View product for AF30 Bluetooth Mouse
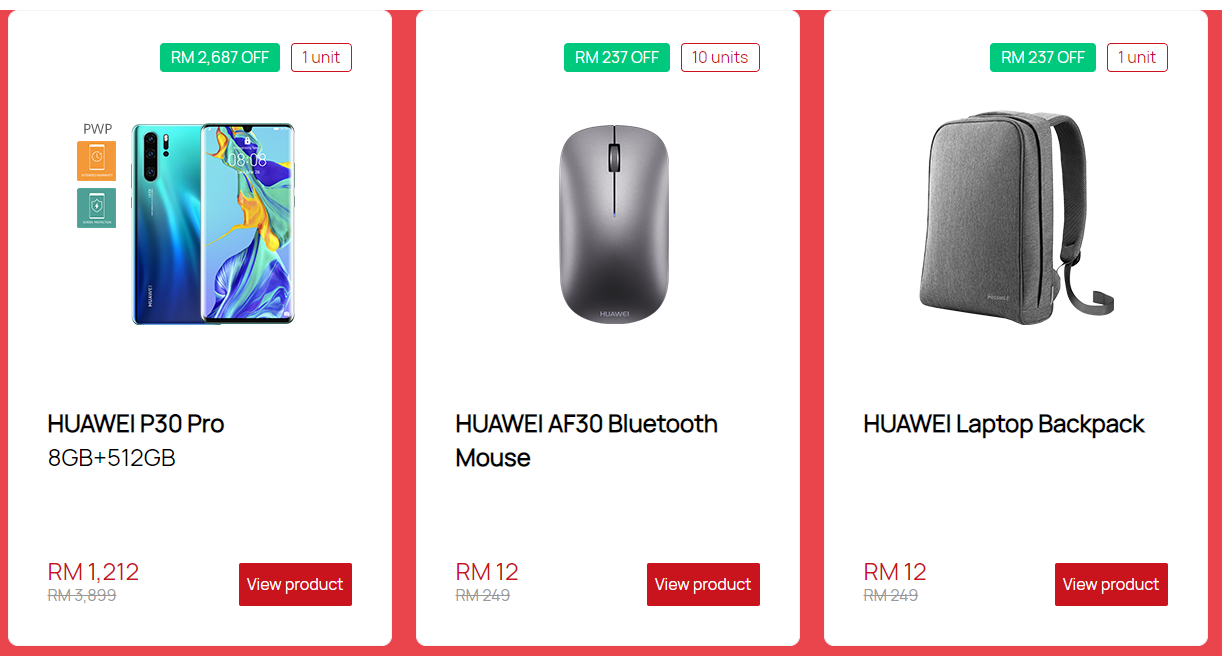Image resolution: width=1222 pixels, height=656 pixels. (703, 584)
